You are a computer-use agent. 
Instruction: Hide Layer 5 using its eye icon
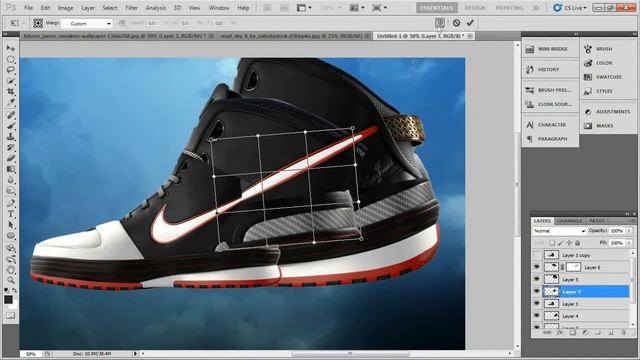click(537, 280)
